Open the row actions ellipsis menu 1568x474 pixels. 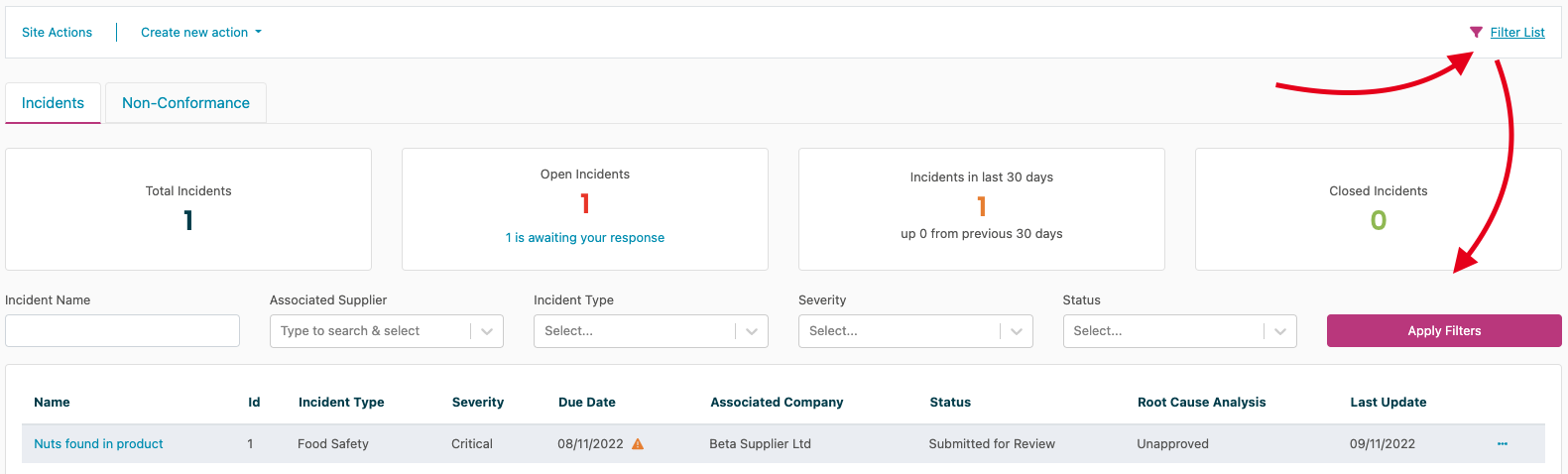click(x=1502, y=444)
